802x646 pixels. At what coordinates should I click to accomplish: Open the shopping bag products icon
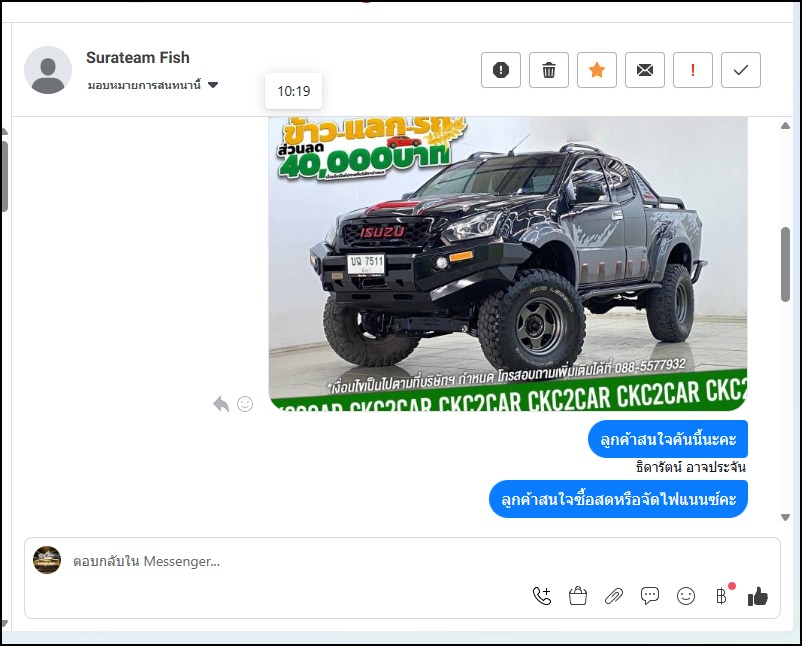[578, 596]
